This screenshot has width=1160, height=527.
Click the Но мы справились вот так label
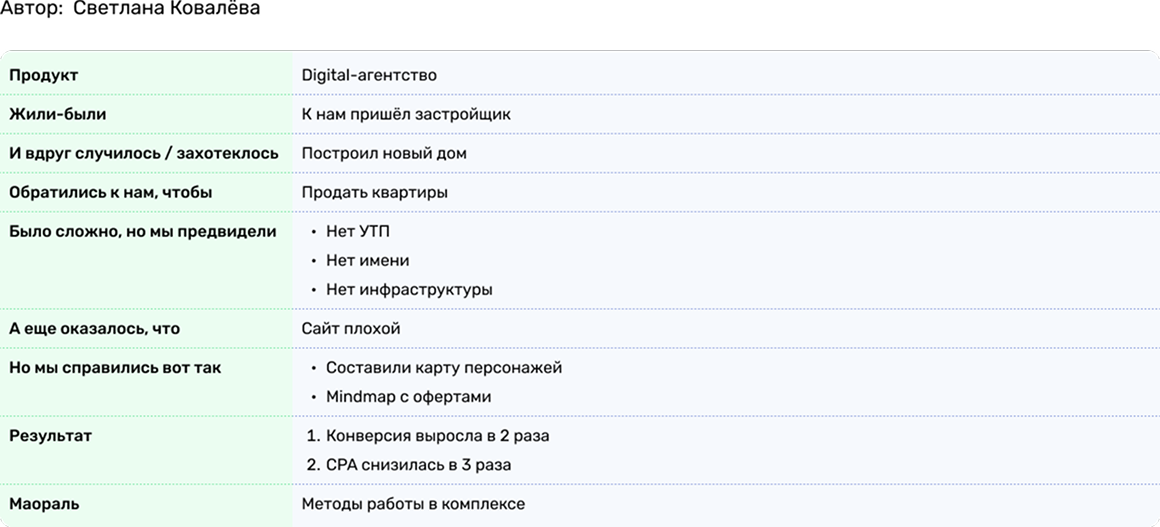(x=115, y=367)
